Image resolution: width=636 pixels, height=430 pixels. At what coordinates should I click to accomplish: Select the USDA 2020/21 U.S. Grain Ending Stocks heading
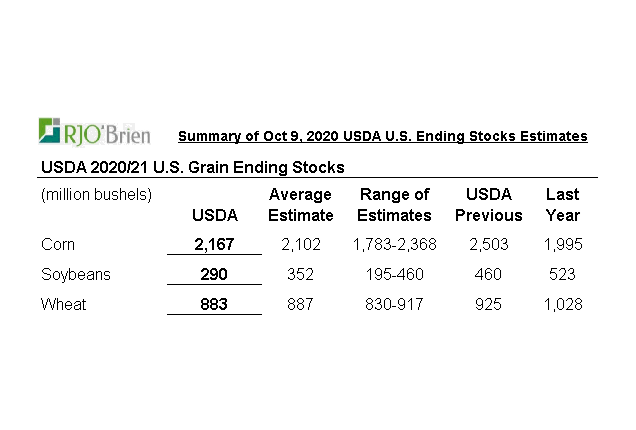191,166
